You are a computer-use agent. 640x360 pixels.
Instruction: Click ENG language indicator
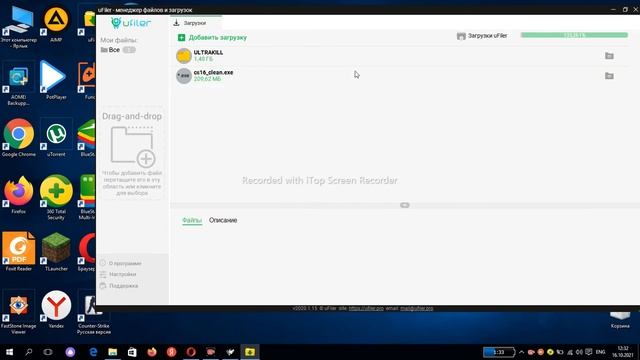[x=600, y=352]
